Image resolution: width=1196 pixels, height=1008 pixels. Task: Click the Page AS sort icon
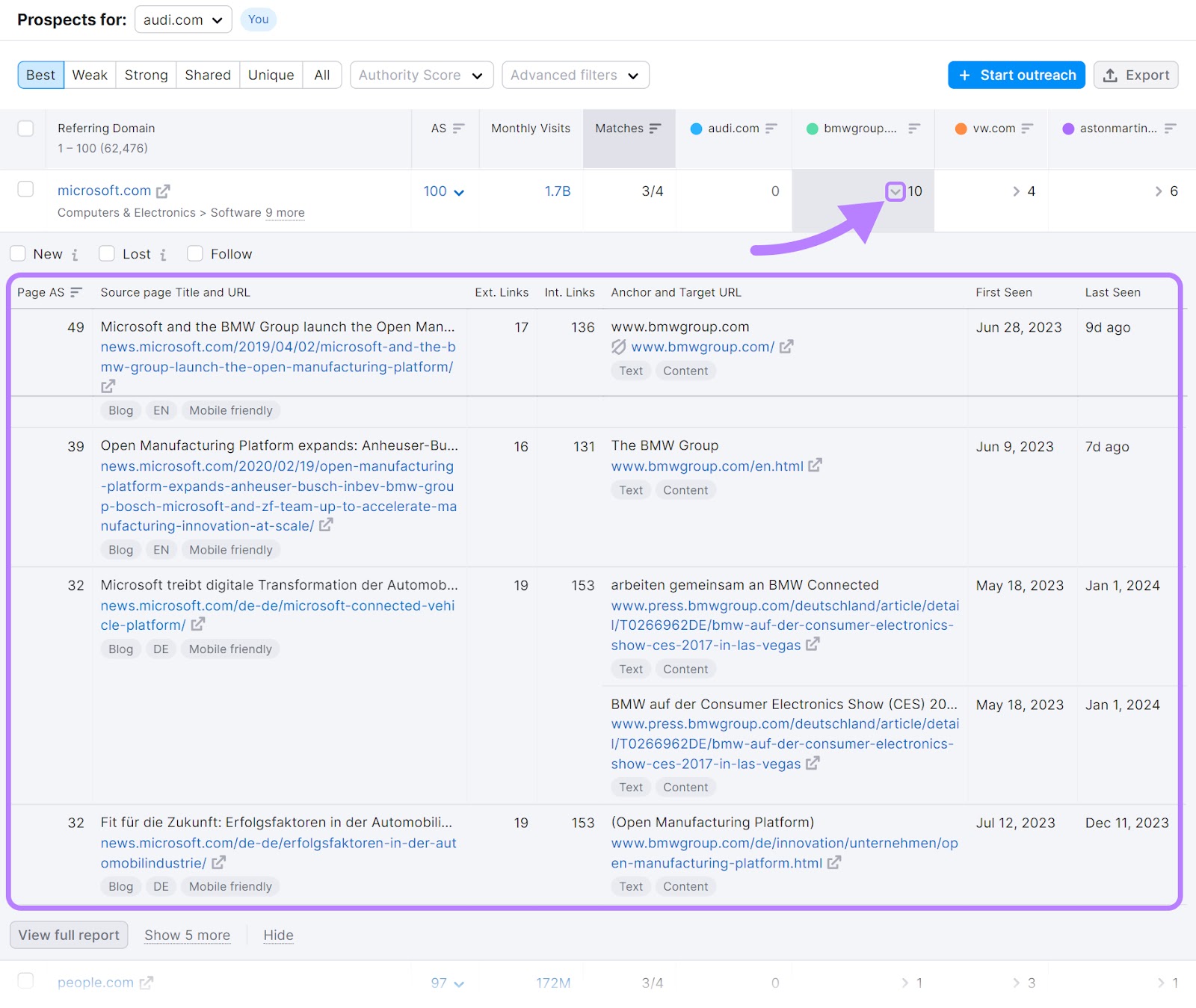click(x=75, y=292)
